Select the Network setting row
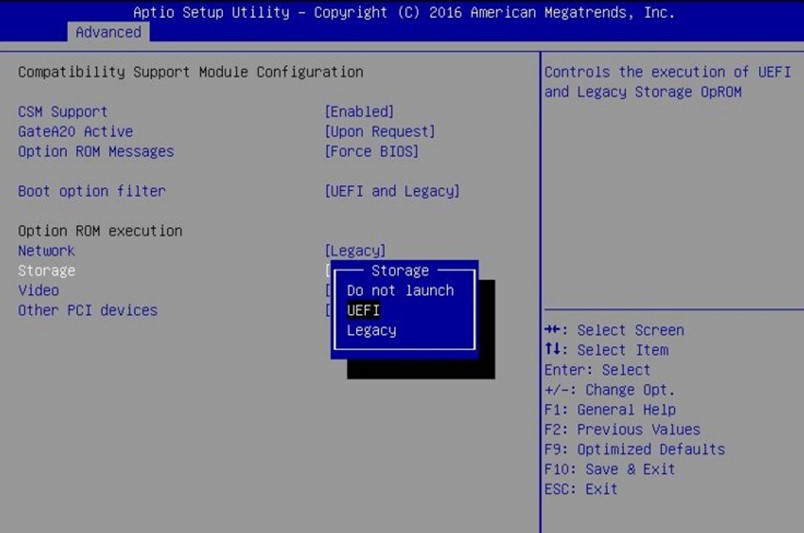The width and height of the screenshot is (804, 533). coord(46,251)
